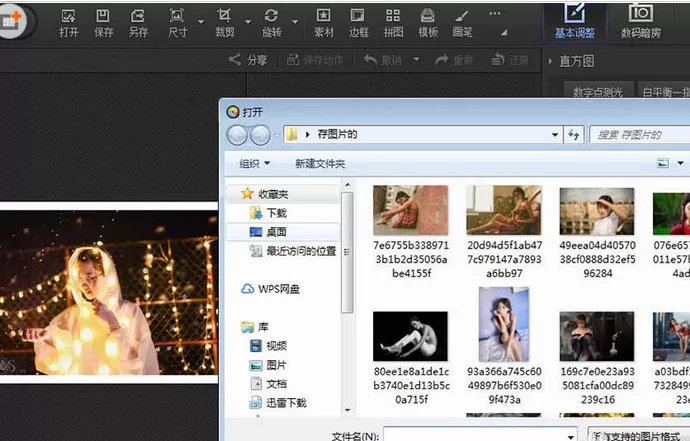The width and height of the screenshot is (690, 441).
Task: Select the black and white photo thumbnail
Action: pyautogui.click(x=410, y=336)
